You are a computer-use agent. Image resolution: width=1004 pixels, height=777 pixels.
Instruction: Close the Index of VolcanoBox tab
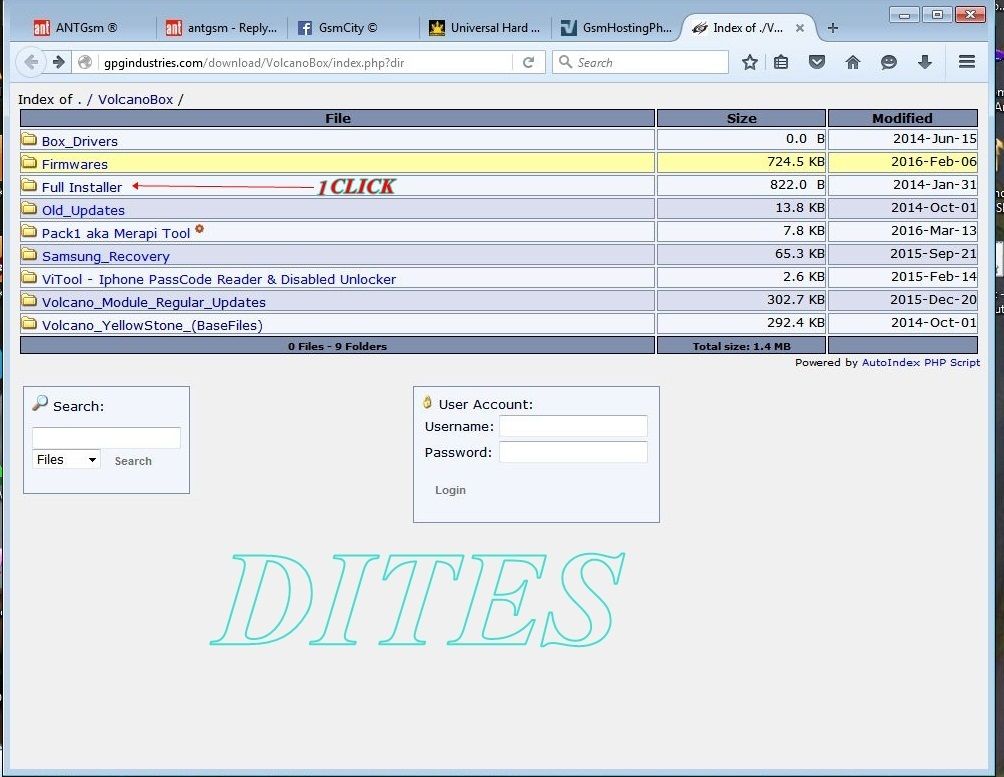[799, 28]
